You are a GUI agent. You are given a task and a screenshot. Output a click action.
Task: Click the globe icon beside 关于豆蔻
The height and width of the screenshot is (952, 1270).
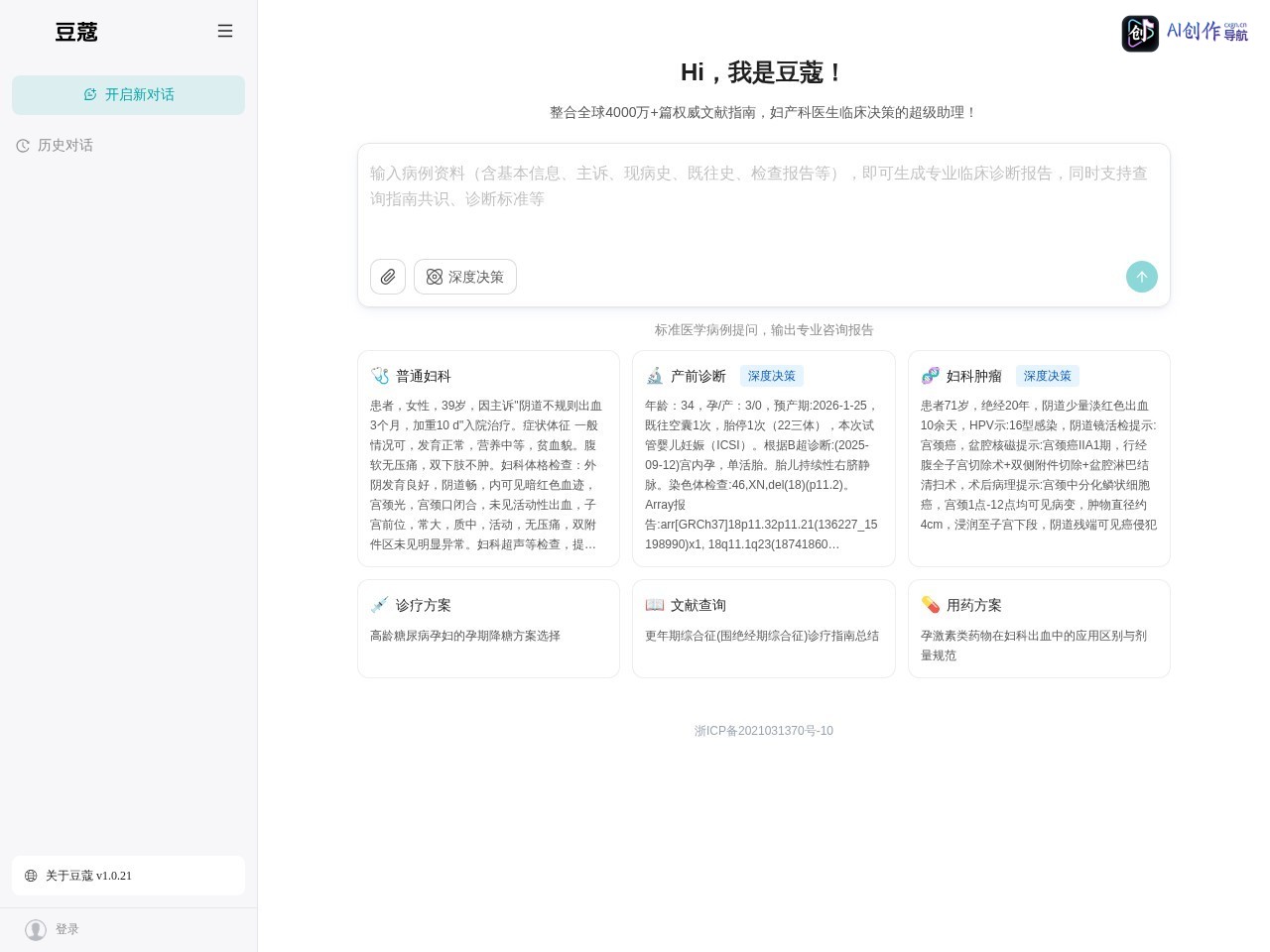pos(31,876)
